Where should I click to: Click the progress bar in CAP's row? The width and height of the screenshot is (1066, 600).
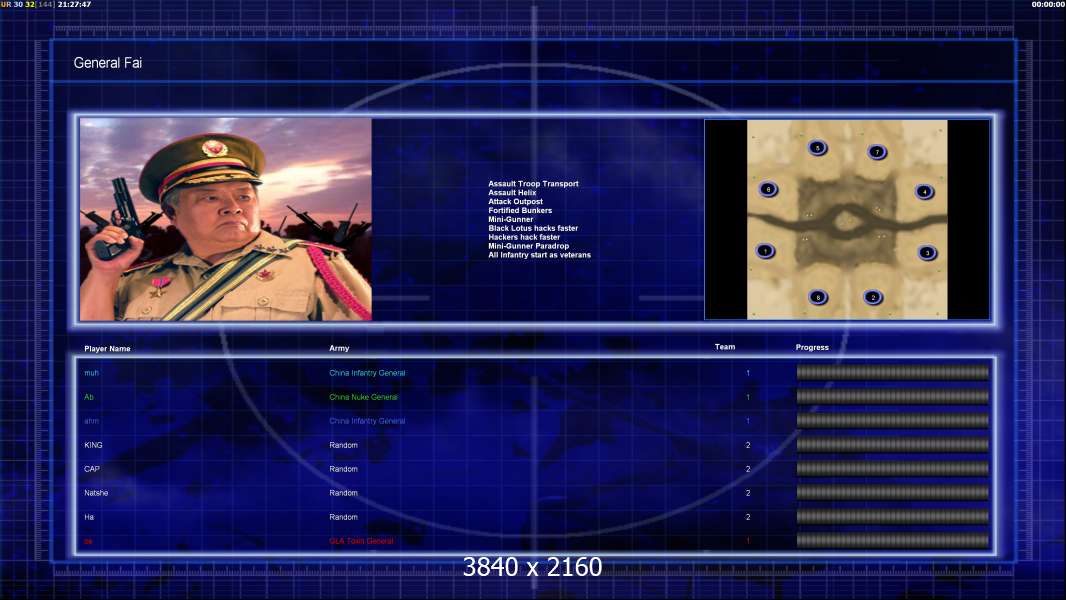(x=893, y=468)
